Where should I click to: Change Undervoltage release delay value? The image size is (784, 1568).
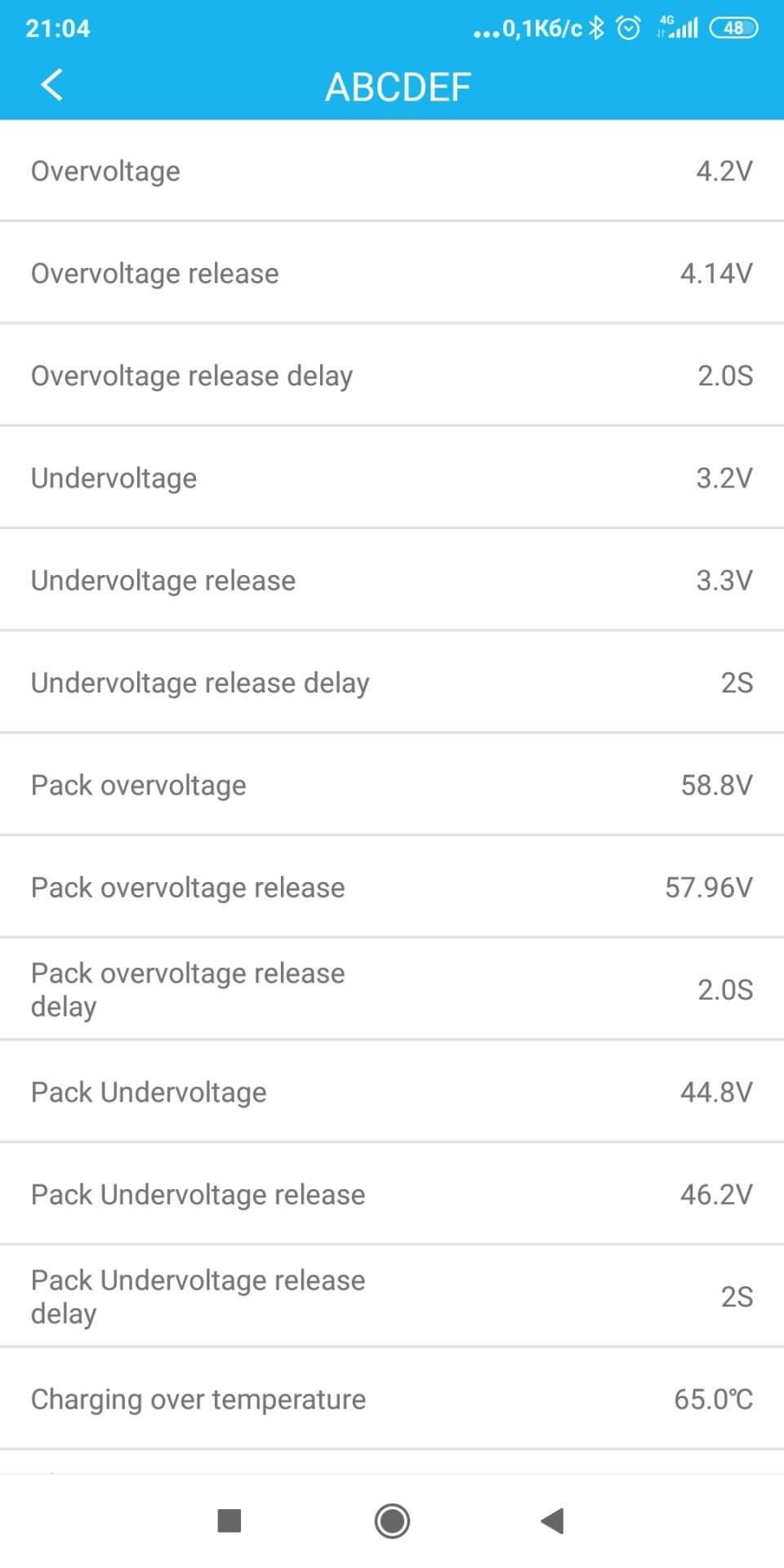pos(736,683)
